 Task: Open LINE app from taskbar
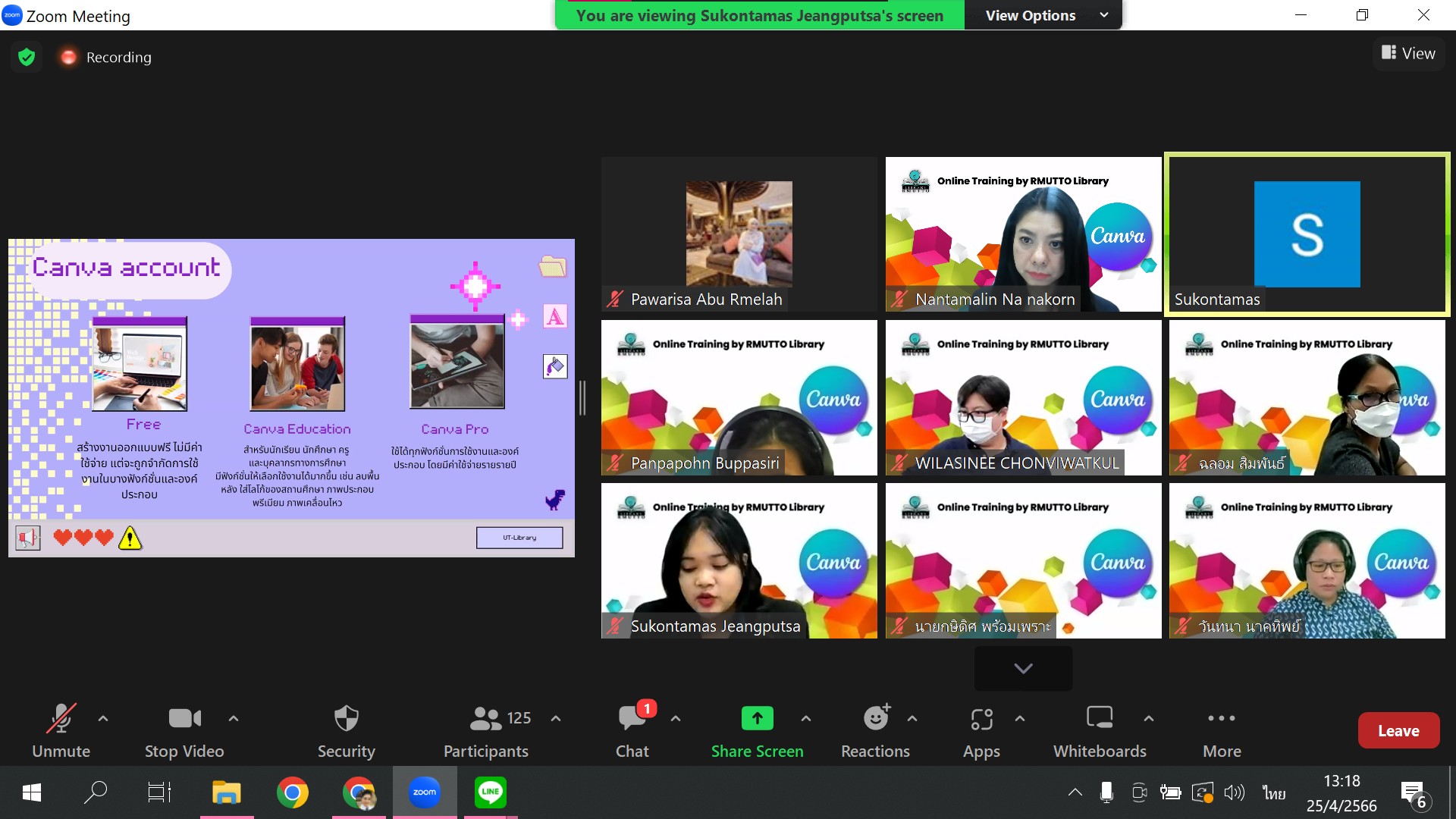click(x=491, y=793)
